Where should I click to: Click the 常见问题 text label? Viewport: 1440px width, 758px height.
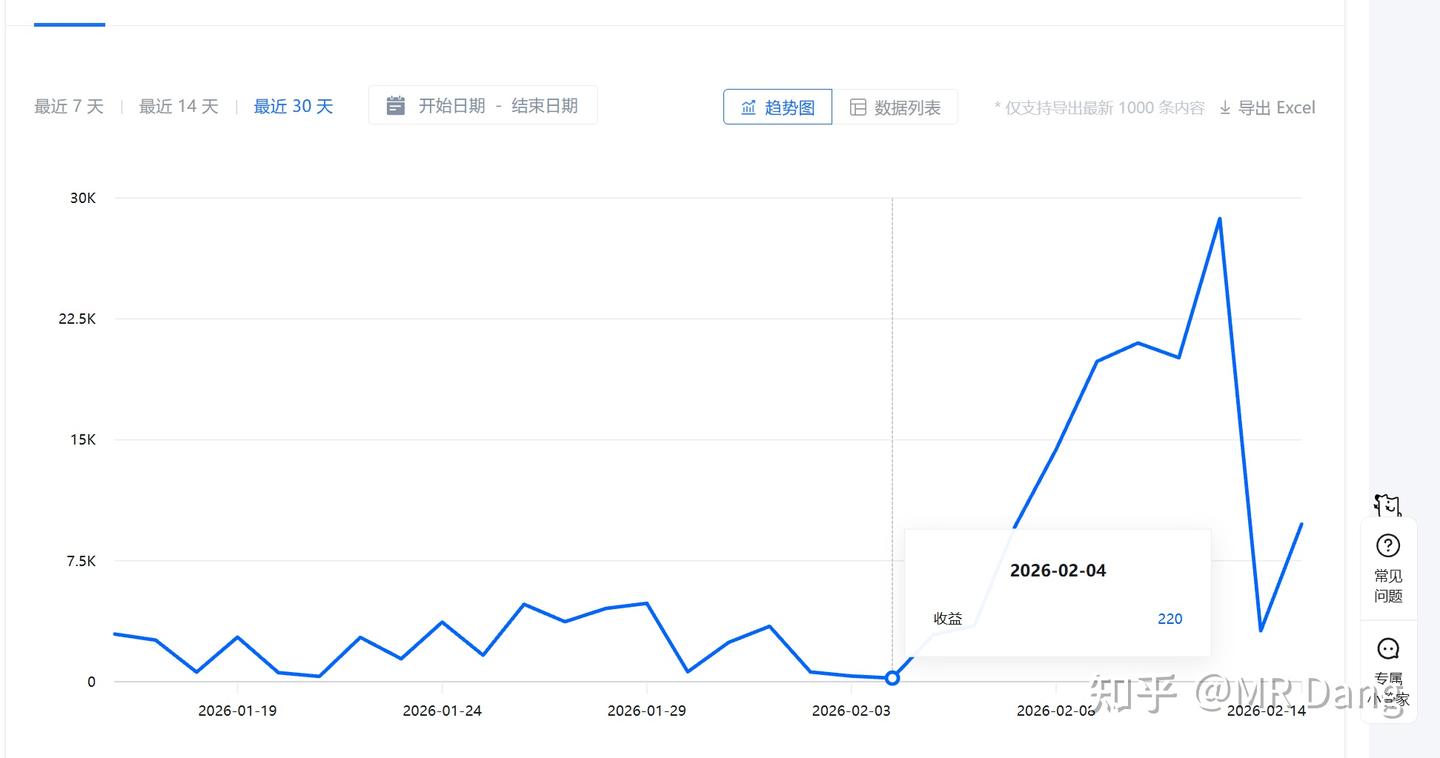tap(1388, 586)
